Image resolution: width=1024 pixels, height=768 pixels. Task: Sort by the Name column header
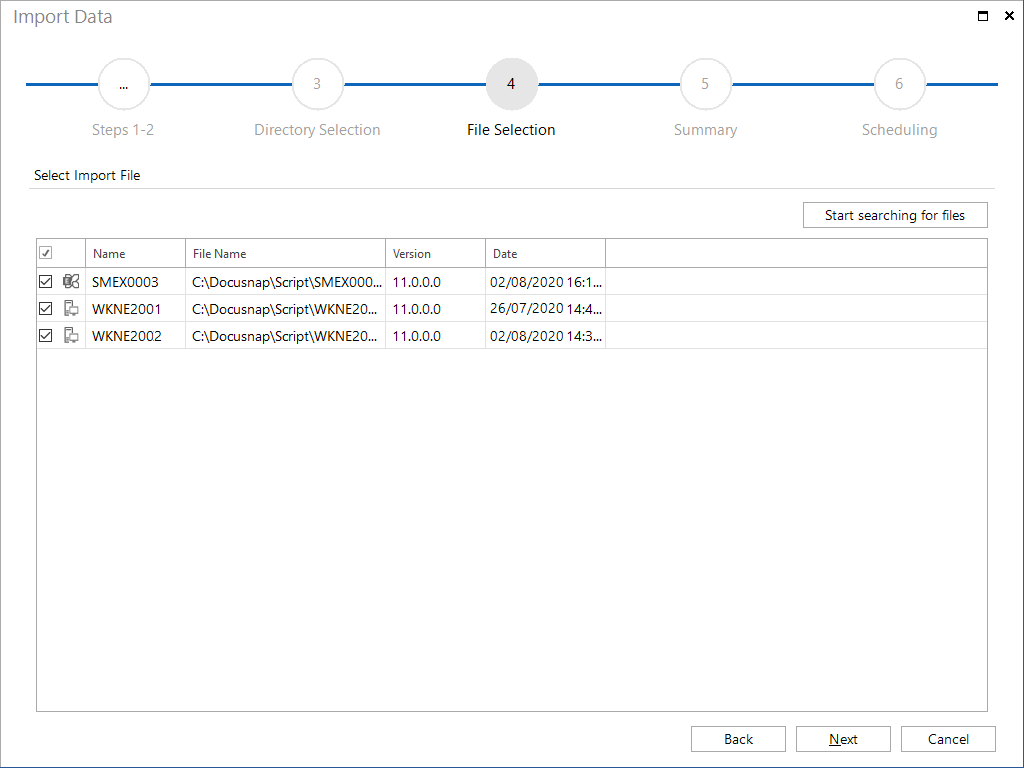click(135, 253)
